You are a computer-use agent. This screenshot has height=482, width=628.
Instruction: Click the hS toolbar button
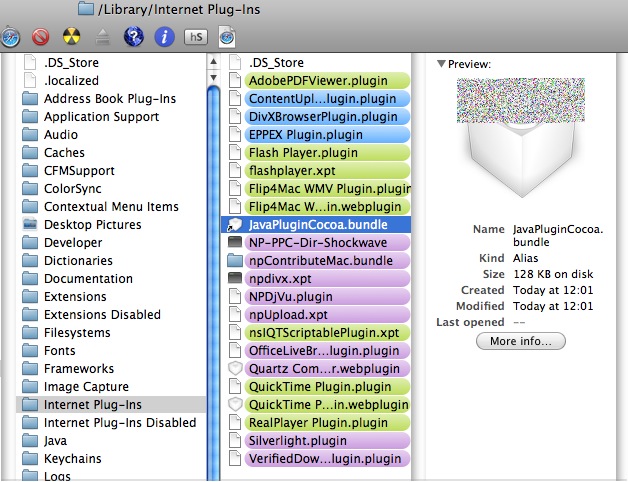click(x=196, y=37)
